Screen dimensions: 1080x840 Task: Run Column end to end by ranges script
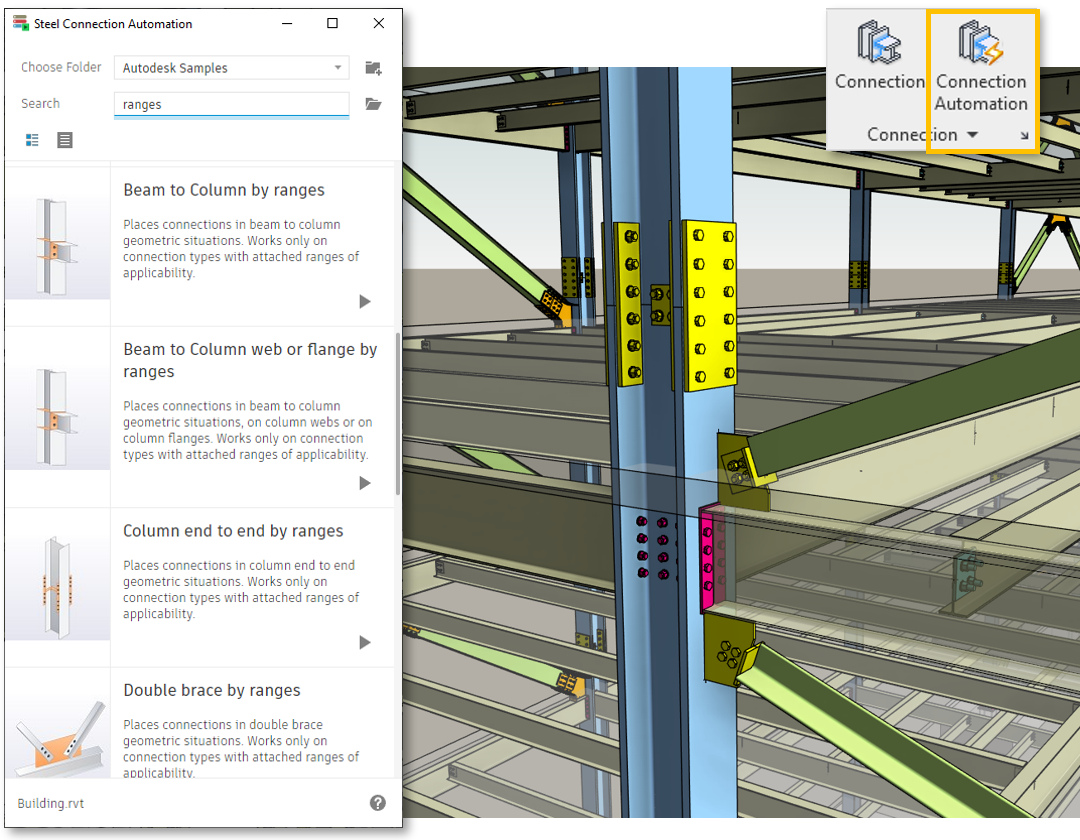pos(365,642)
